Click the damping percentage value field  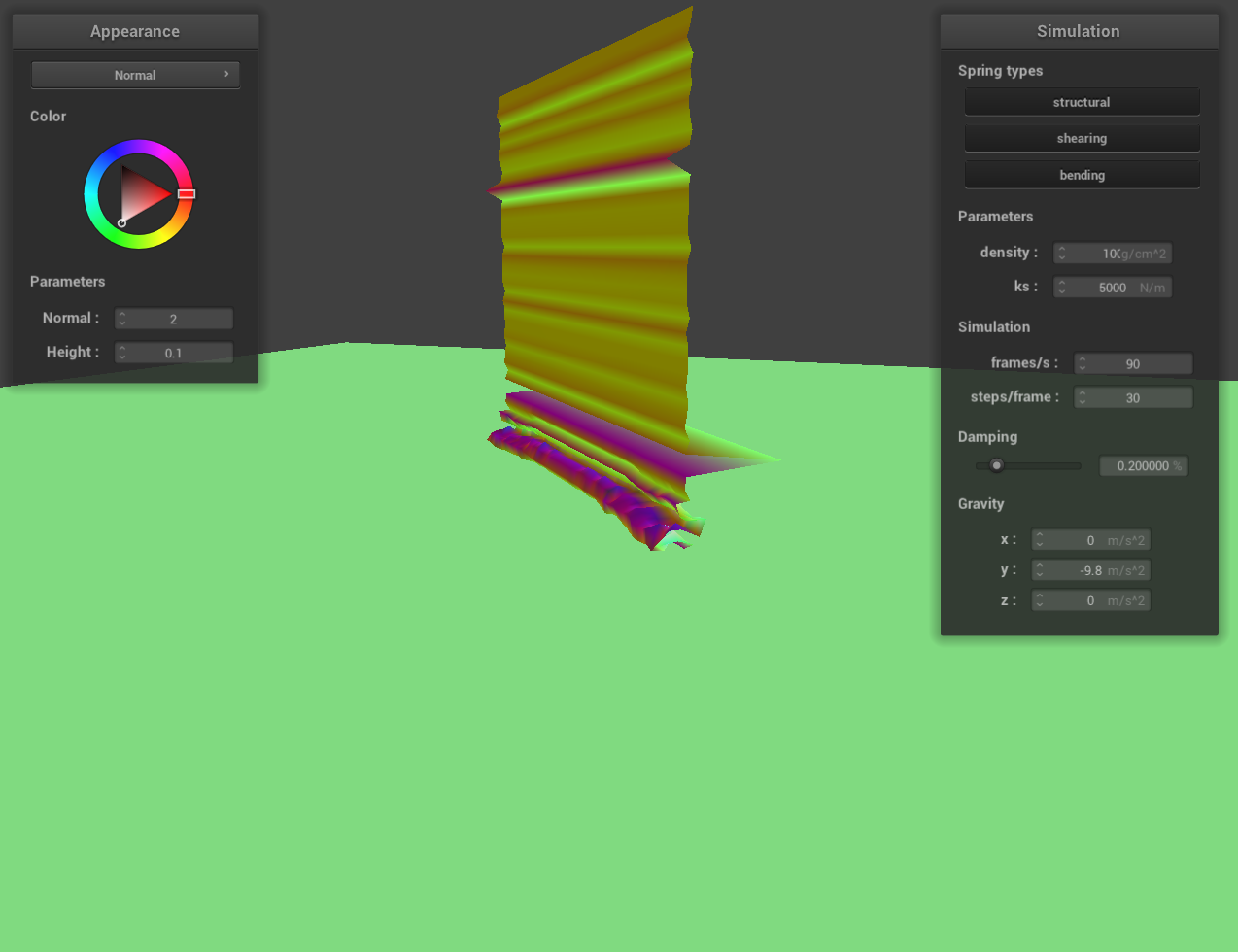click(1143, 466)
